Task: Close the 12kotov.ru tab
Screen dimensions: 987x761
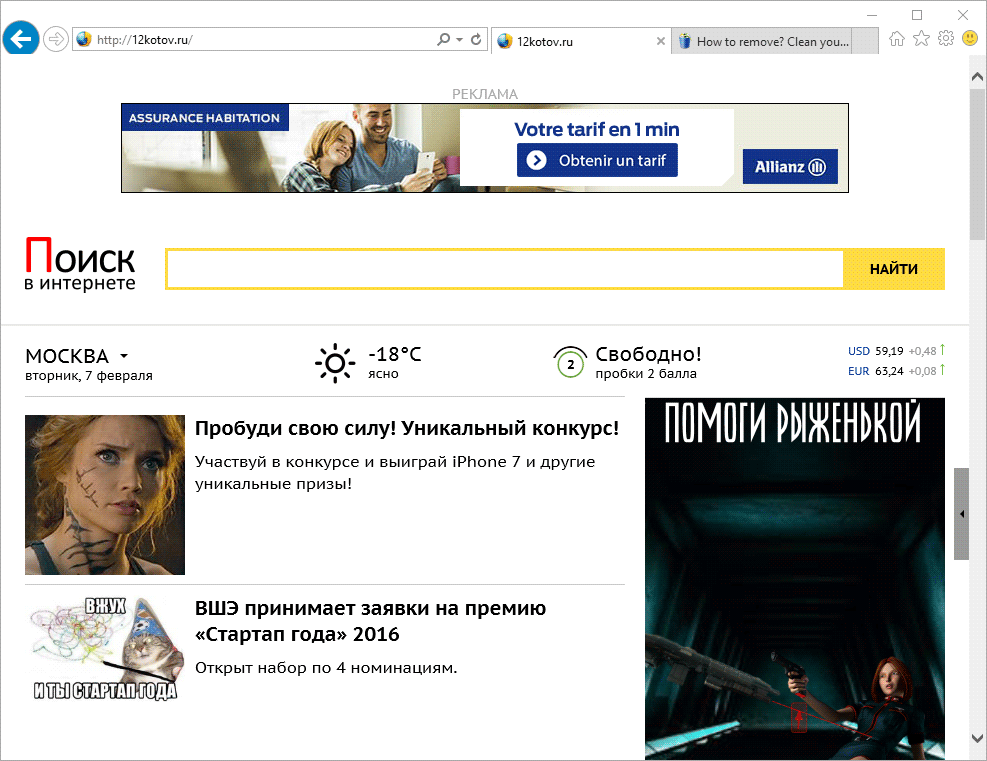Action: pyautogui.click(x=660, y=42)
